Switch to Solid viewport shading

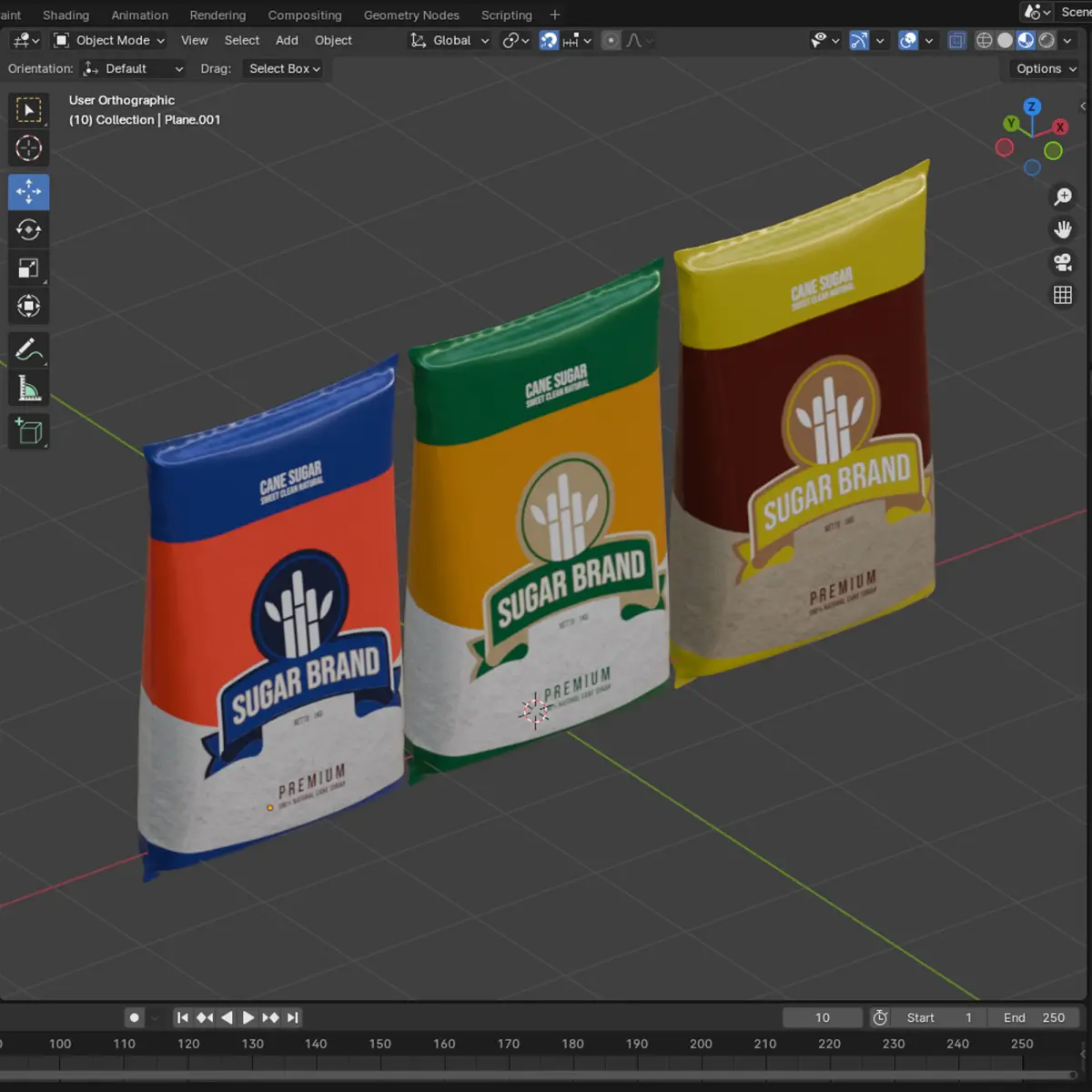click(x=1005, y=40)
